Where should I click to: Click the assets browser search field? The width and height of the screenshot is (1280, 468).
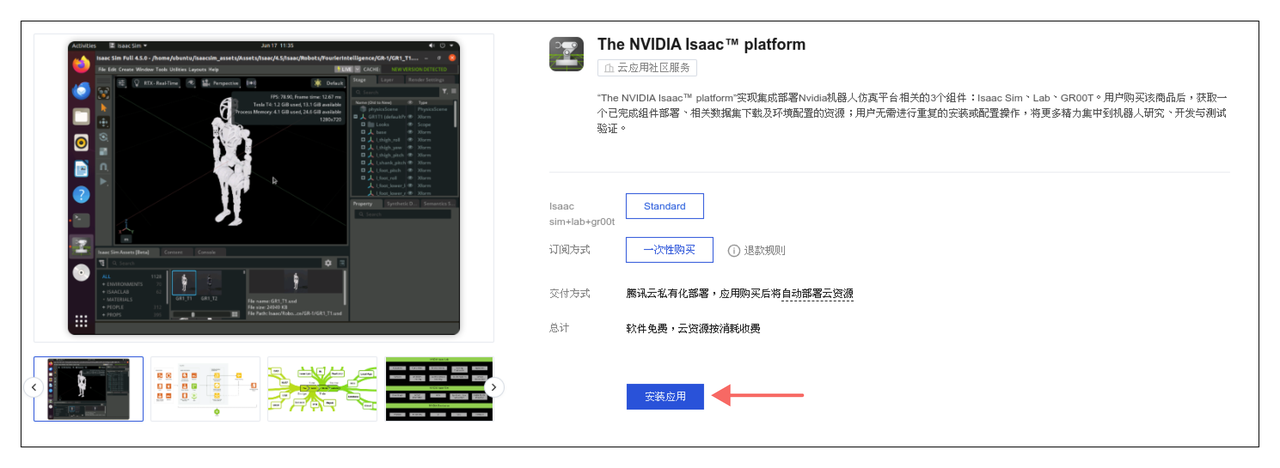214,263
